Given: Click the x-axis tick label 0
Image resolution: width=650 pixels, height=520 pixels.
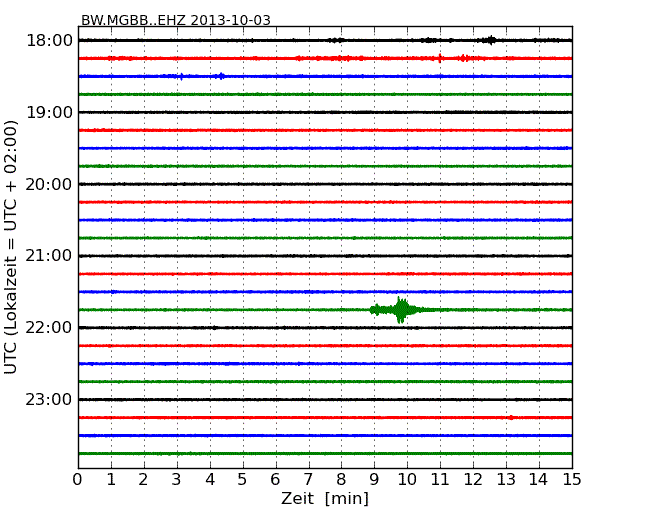Looking at the screenshot, I should (x=78, y=480).
